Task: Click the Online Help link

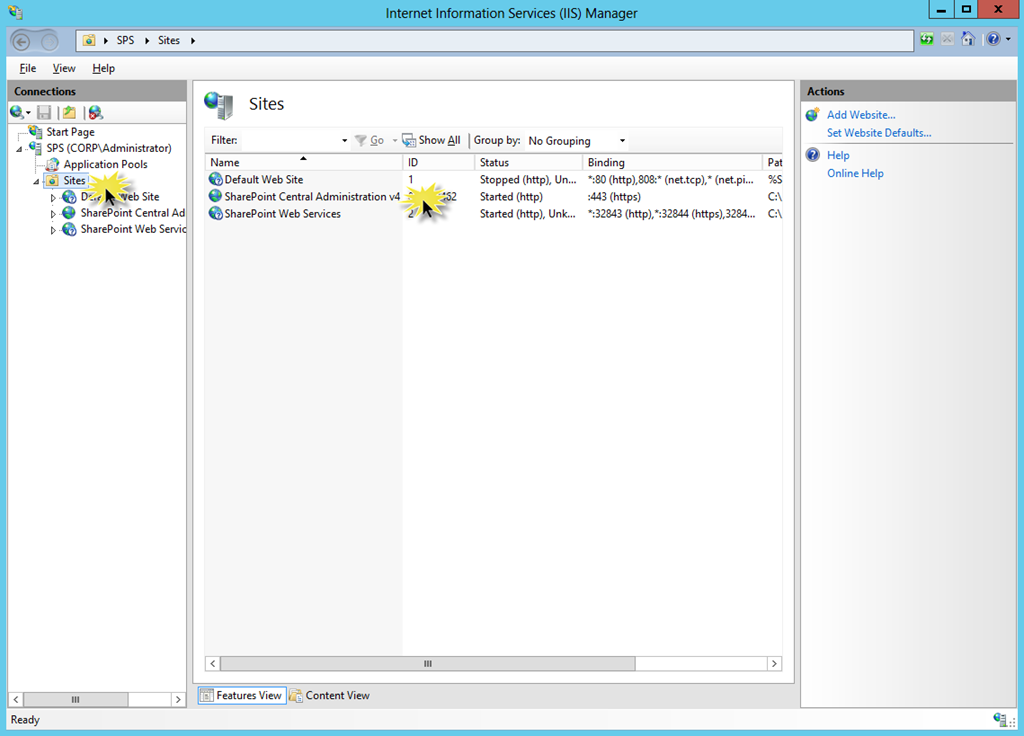Action: point(855,173)
